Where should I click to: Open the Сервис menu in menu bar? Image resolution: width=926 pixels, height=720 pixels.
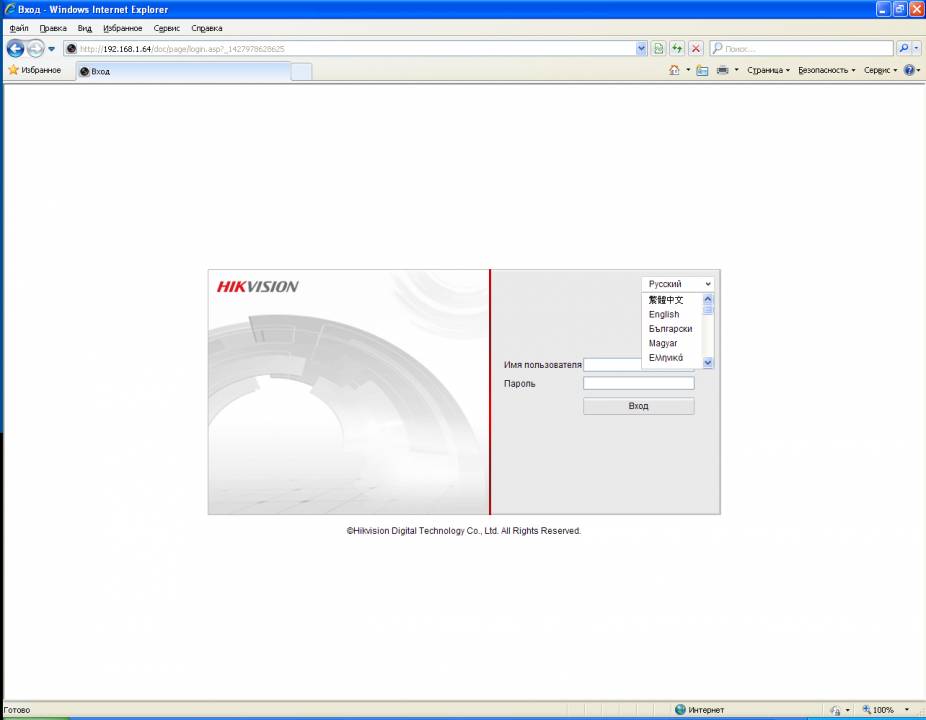[x=167, y=28]
